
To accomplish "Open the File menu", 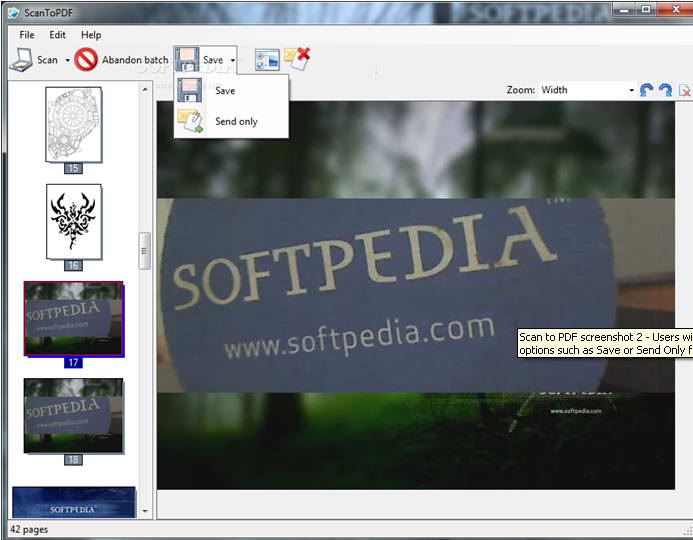I will pos(27,35).
